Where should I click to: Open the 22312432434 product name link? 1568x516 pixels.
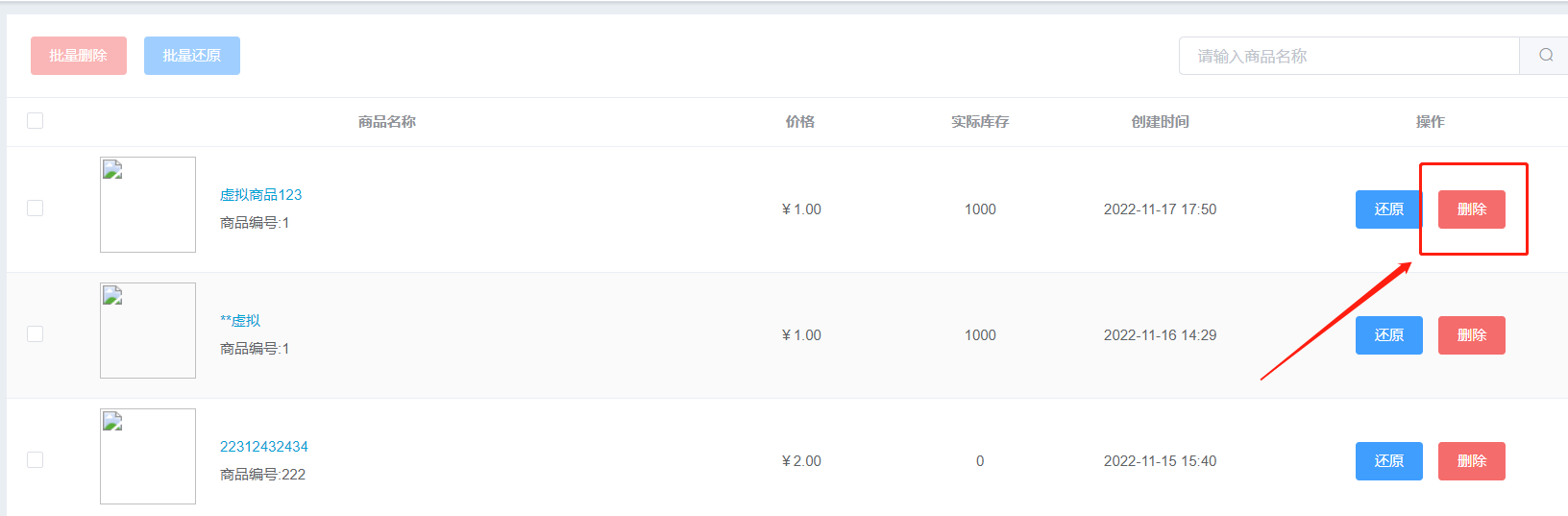pyautogui.click(x=264, y=447)
